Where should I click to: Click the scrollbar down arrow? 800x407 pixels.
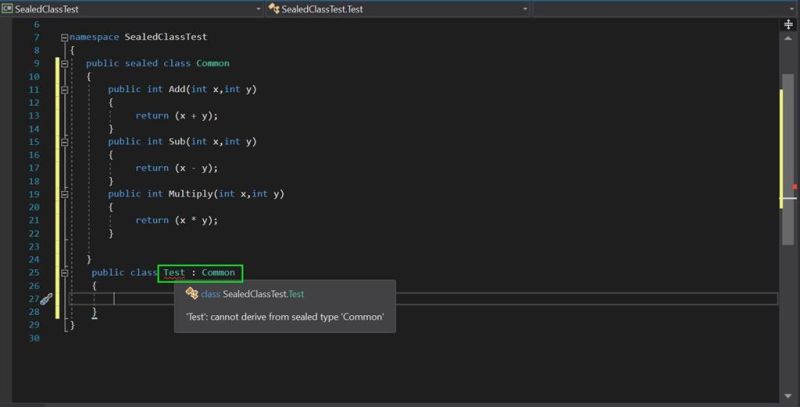(x=788, y=396)
